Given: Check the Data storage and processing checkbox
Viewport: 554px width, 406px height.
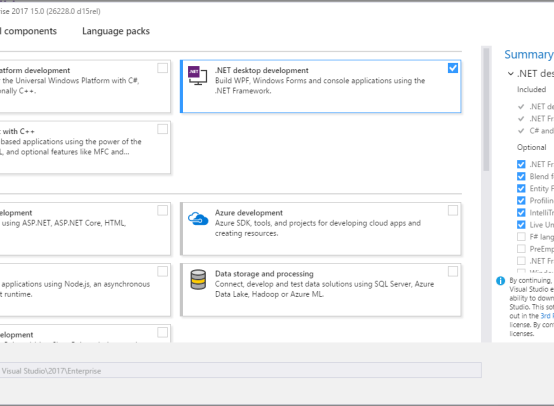Looking at the screenshot, I should point(453,271).
